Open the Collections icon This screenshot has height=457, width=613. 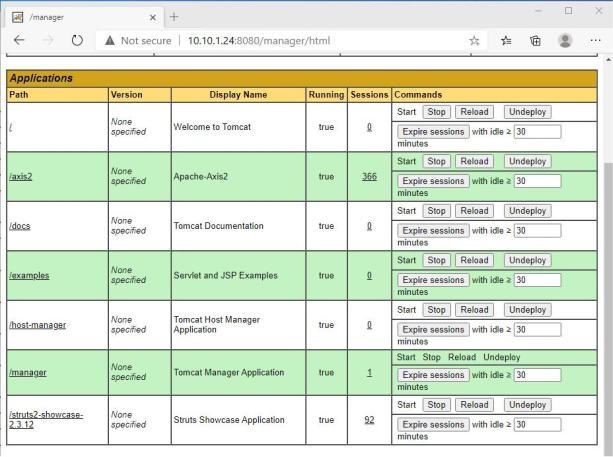click(535, 40)
